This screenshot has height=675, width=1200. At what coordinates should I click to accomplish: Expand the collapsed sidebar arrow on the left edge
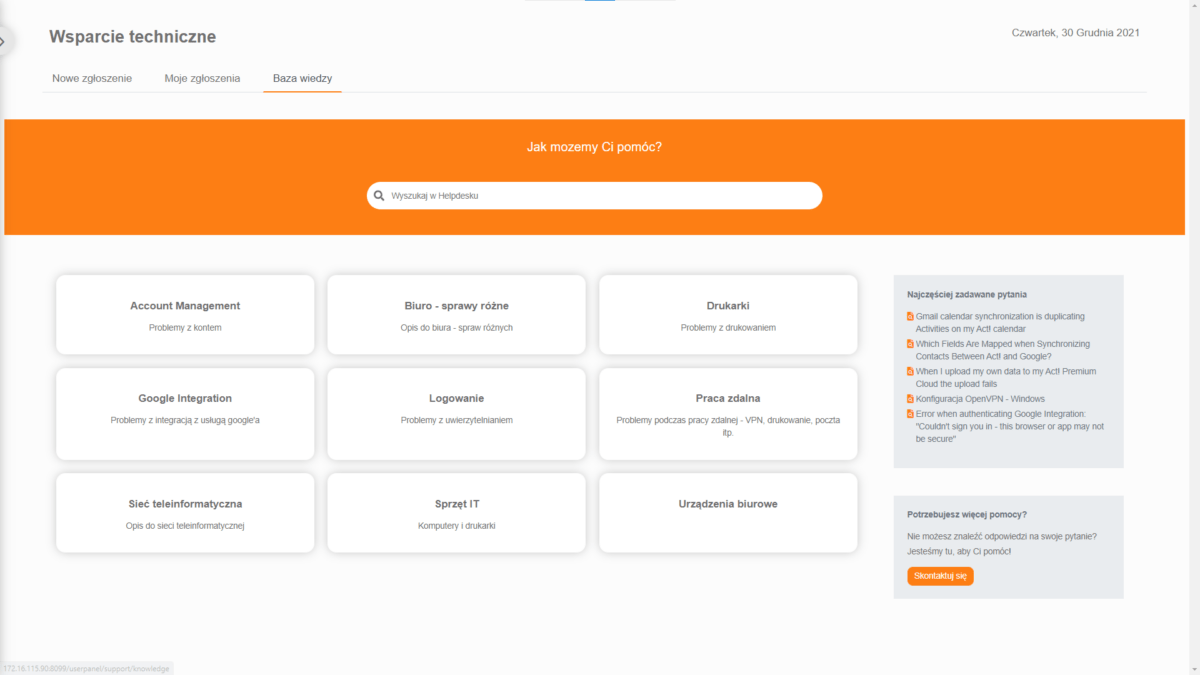coord(6,41)
